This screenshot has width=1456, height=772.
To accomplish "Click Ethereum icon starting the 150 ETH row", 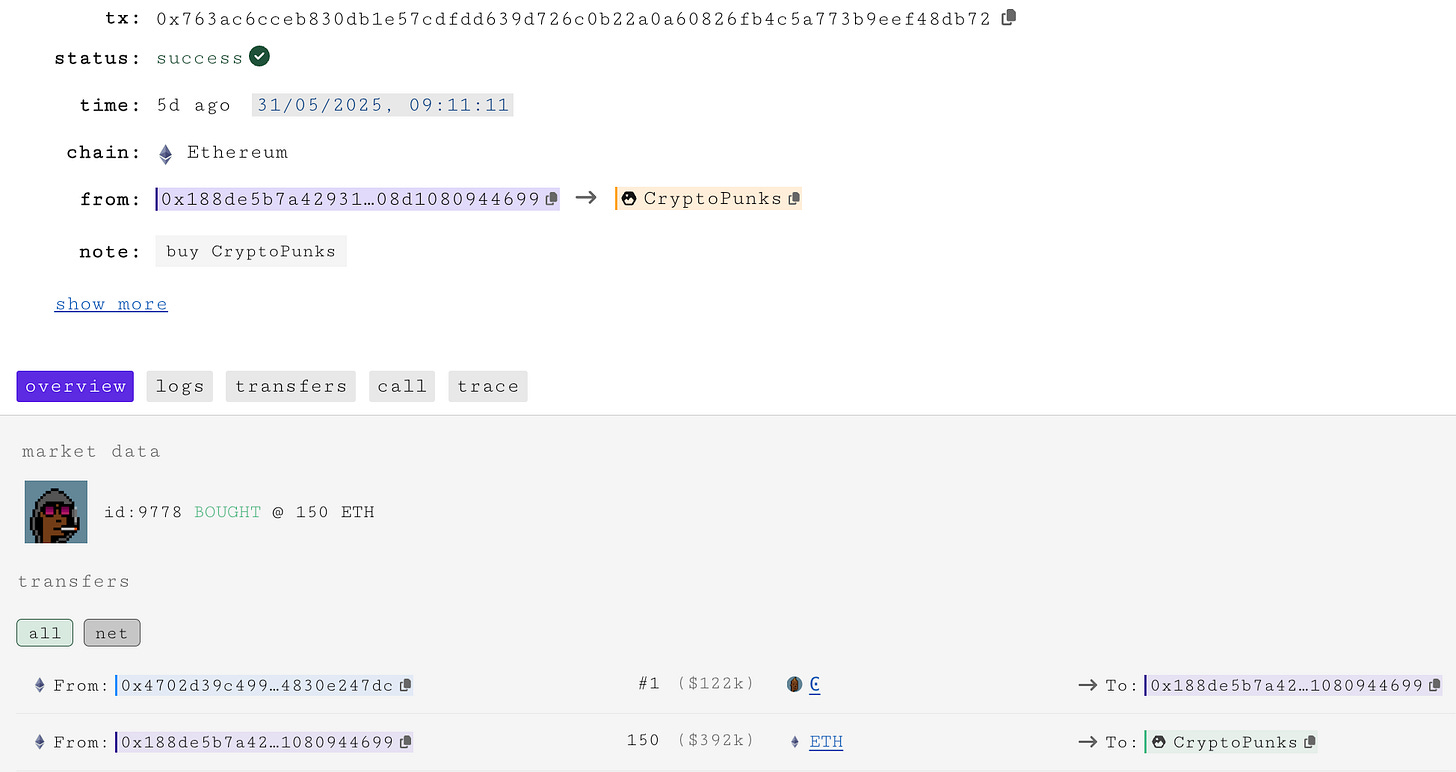I will 40,743.
